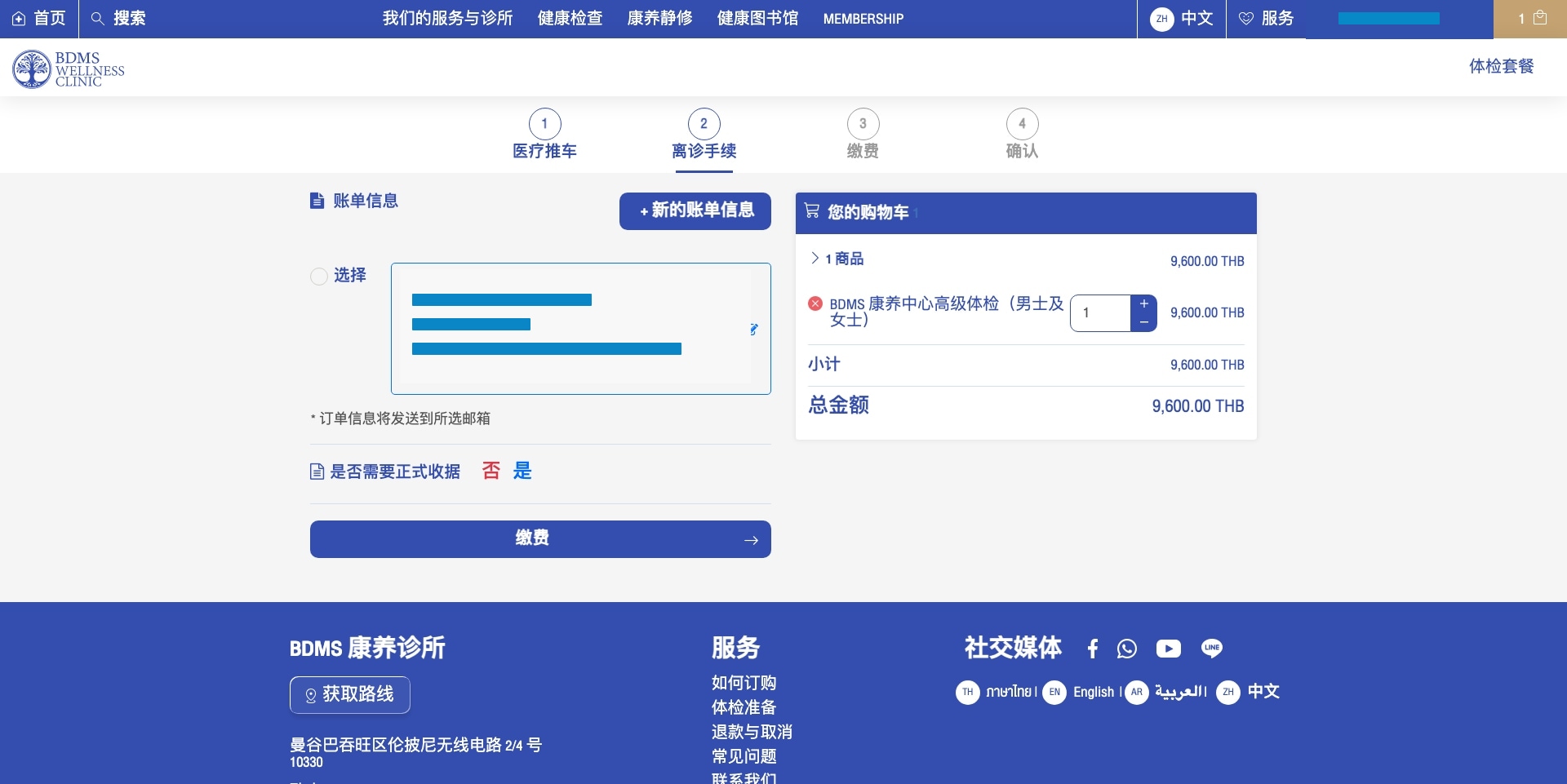This screenshot has height=784, width=1567.
Task: Open 康养静修 menu
Action: (x=660, y=19)
